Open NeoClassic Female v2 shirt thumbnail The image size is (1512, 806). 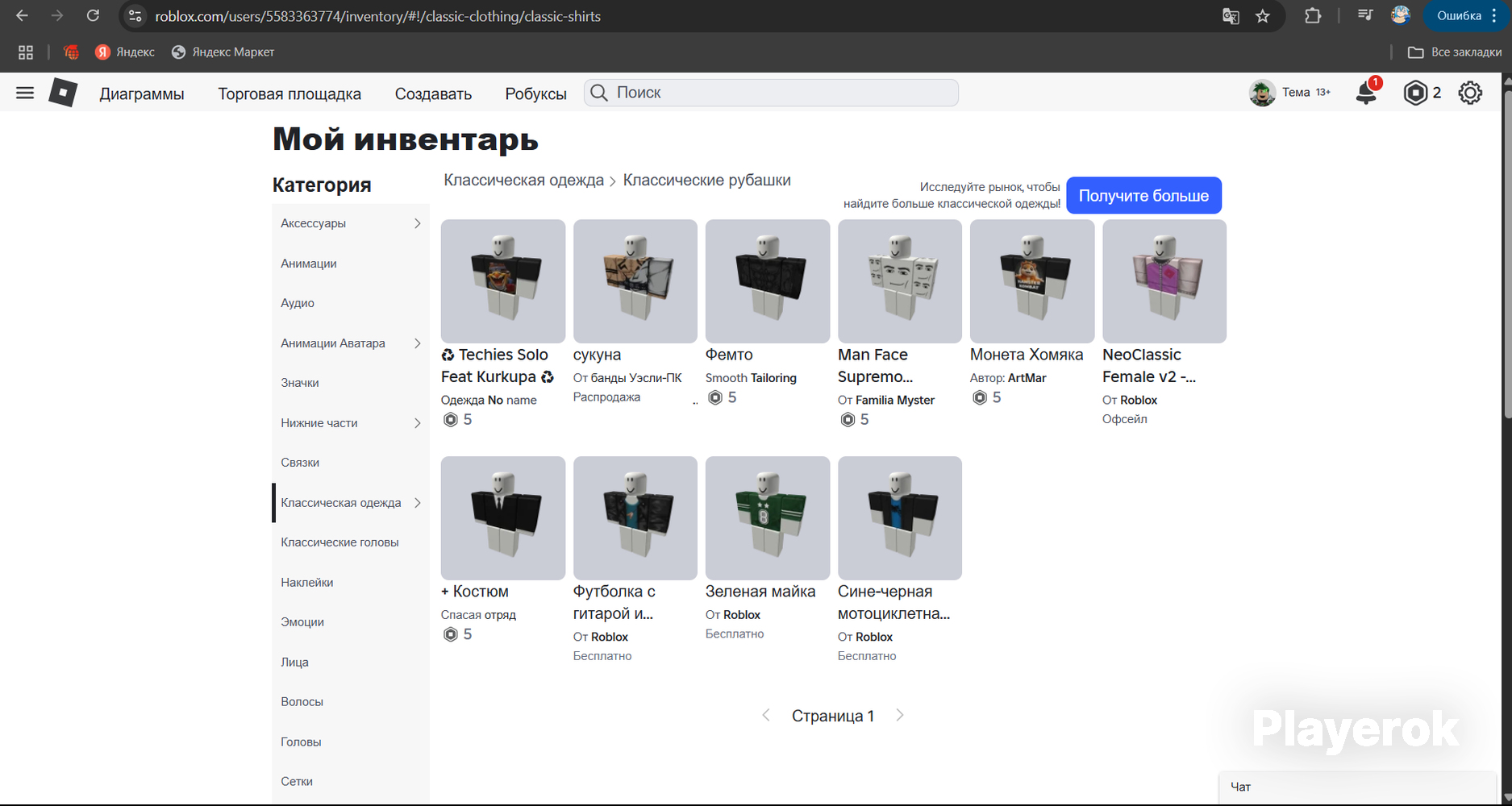[x=1164, y=281]
